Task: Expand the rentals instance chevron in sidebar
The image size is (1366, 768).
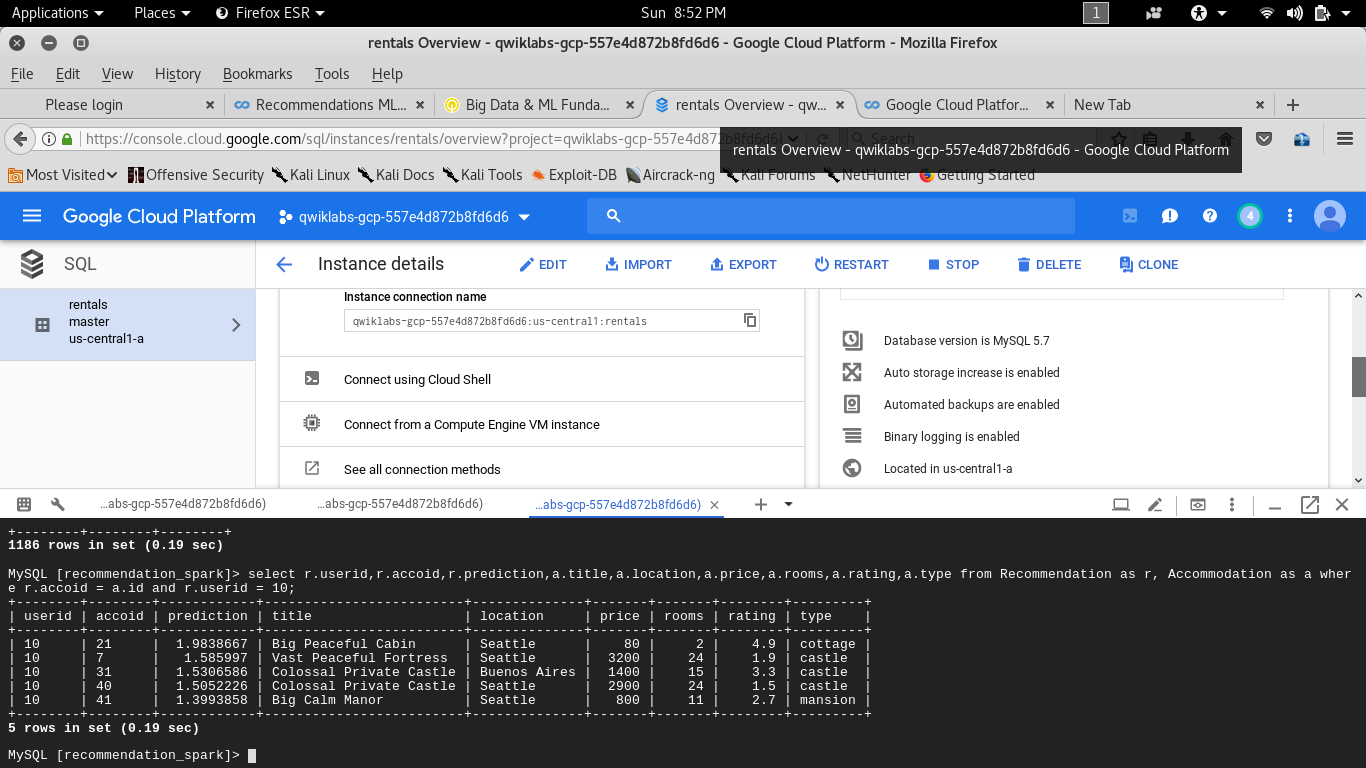Action: click(236, 324)
